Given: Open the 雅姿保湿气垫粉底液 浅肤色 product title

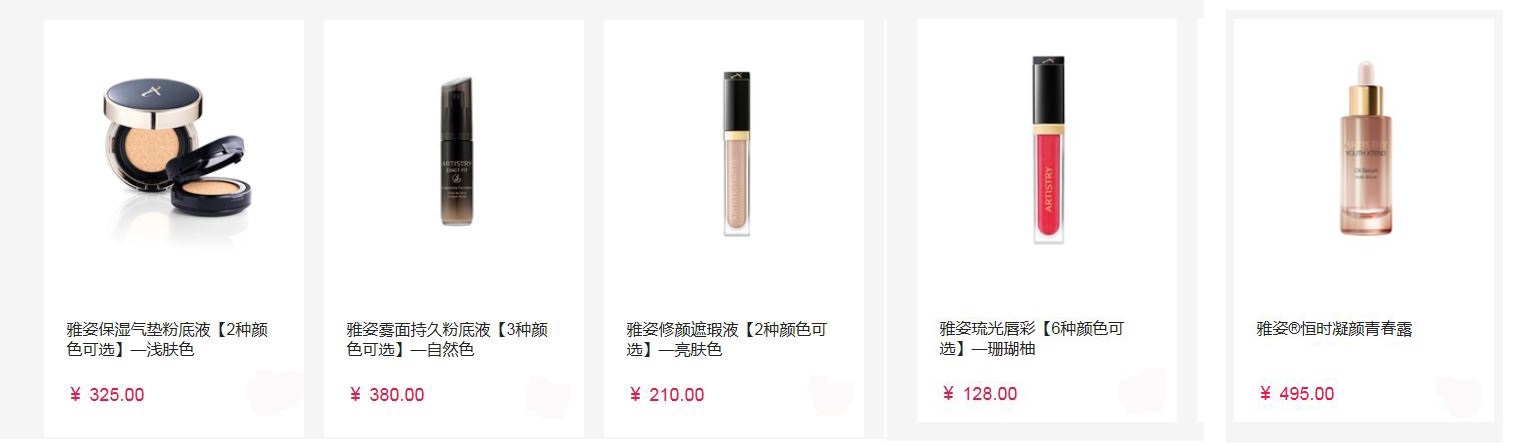Looking at the screenshot, I should 167,340.
